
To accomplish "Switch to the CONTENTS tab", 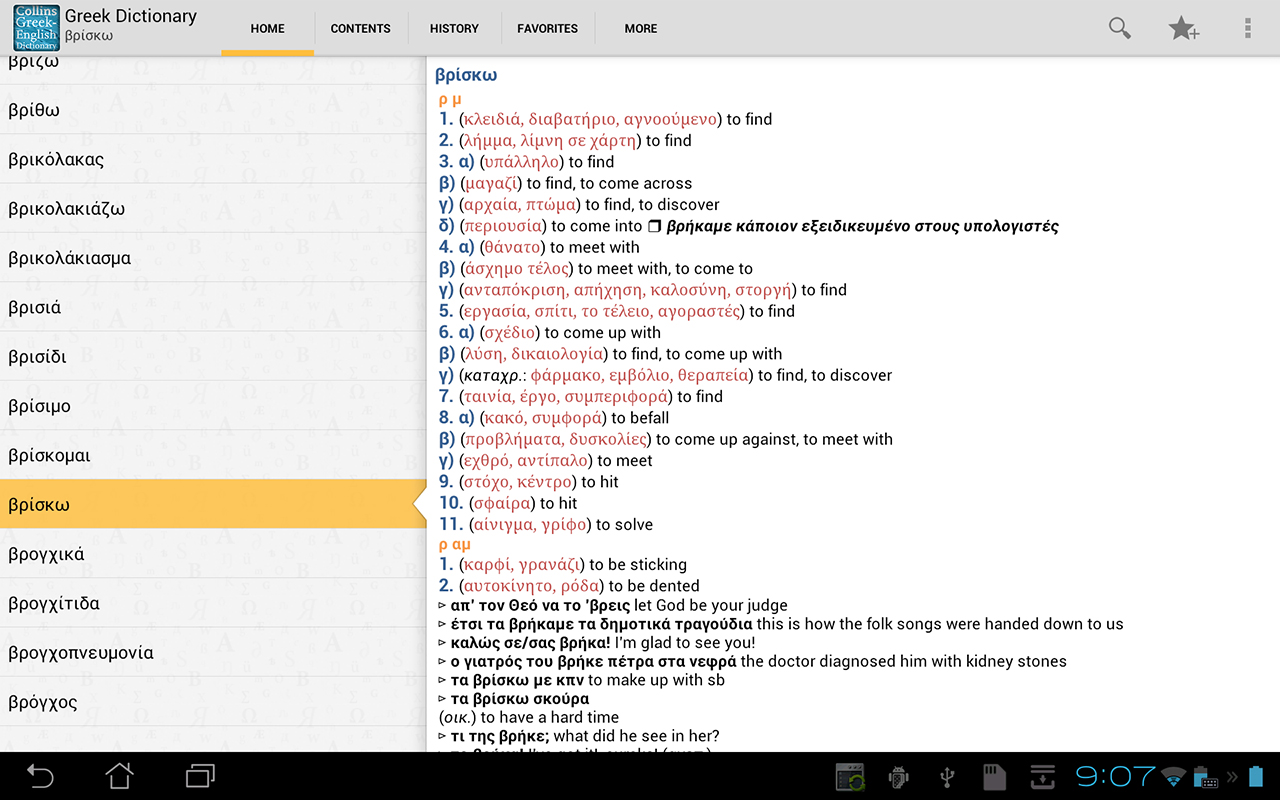I will click(361, 29).
